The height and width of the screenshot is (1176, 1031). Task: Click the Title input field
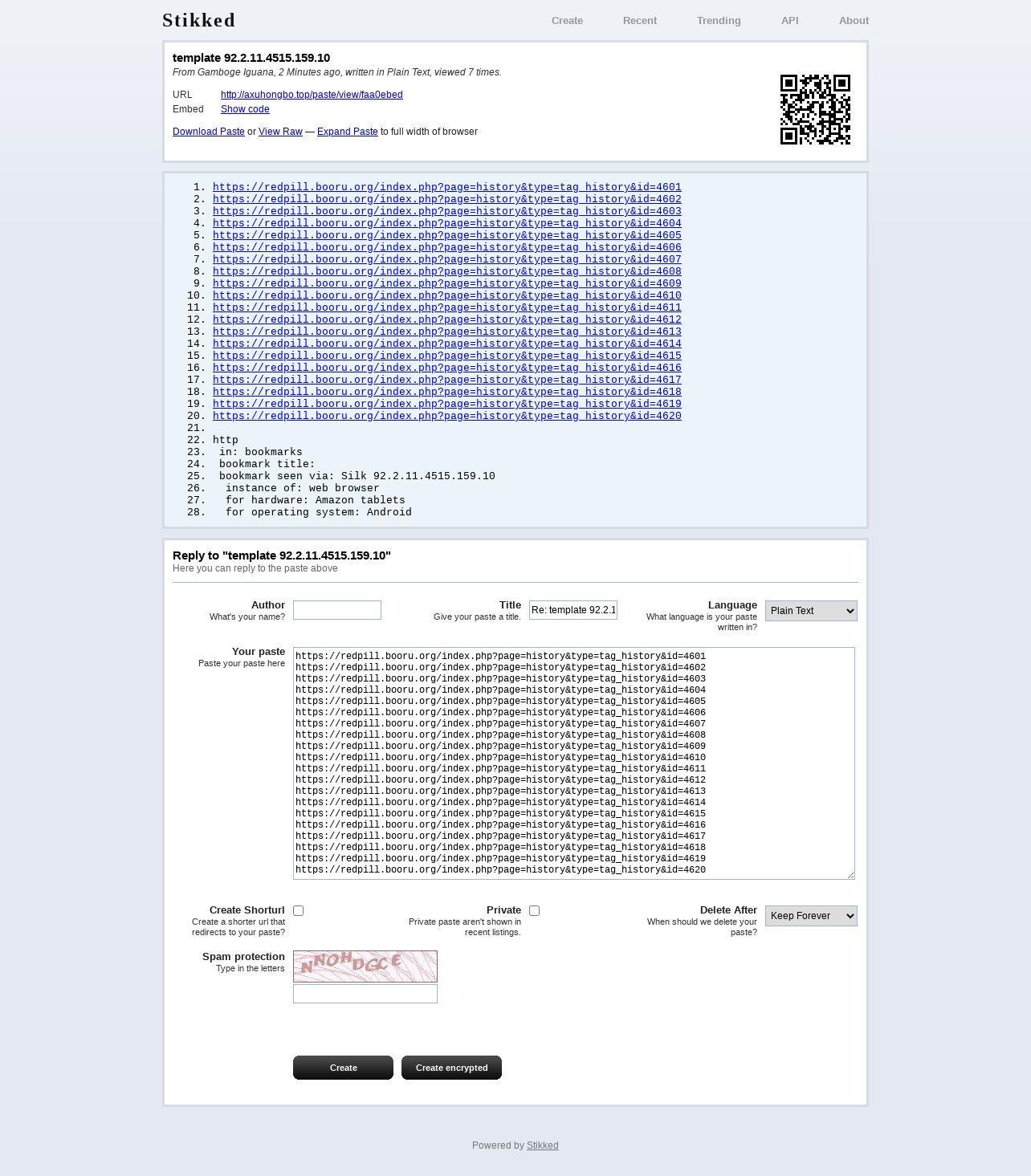click(573, 610)
